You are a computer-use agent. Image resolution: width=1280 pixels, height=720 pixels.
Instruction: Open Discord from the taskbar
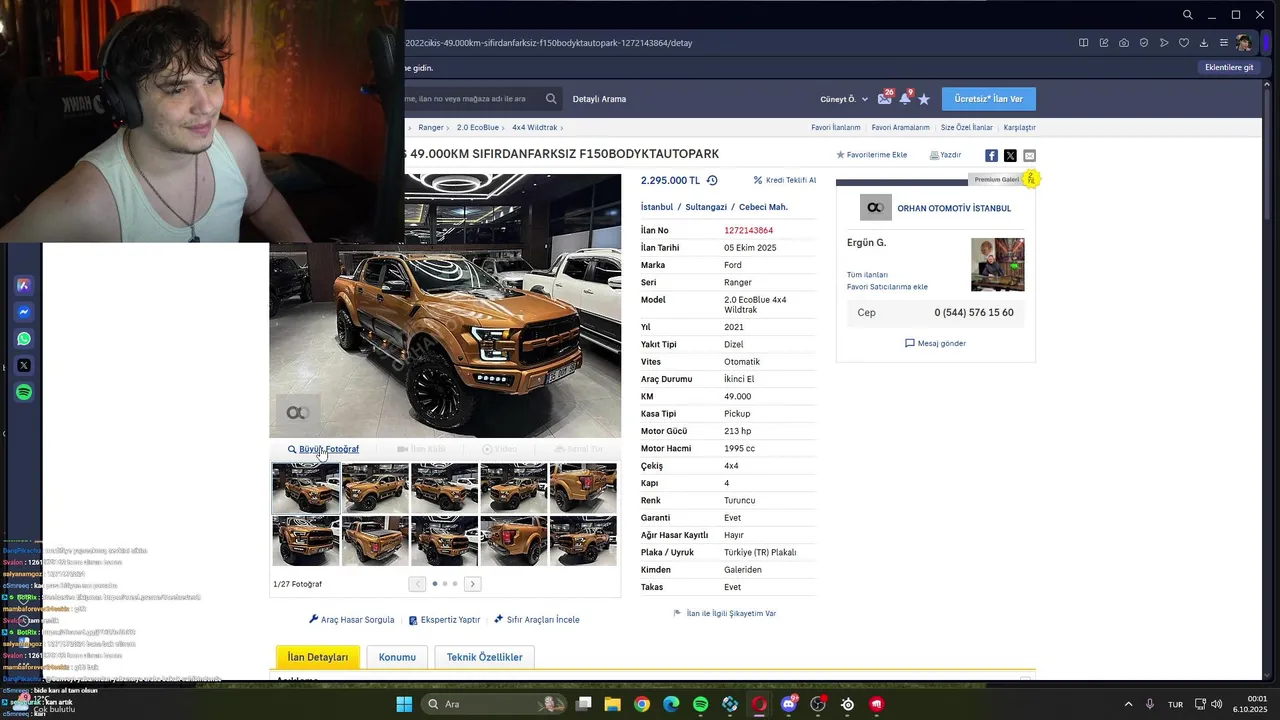[x=789, y=704]
